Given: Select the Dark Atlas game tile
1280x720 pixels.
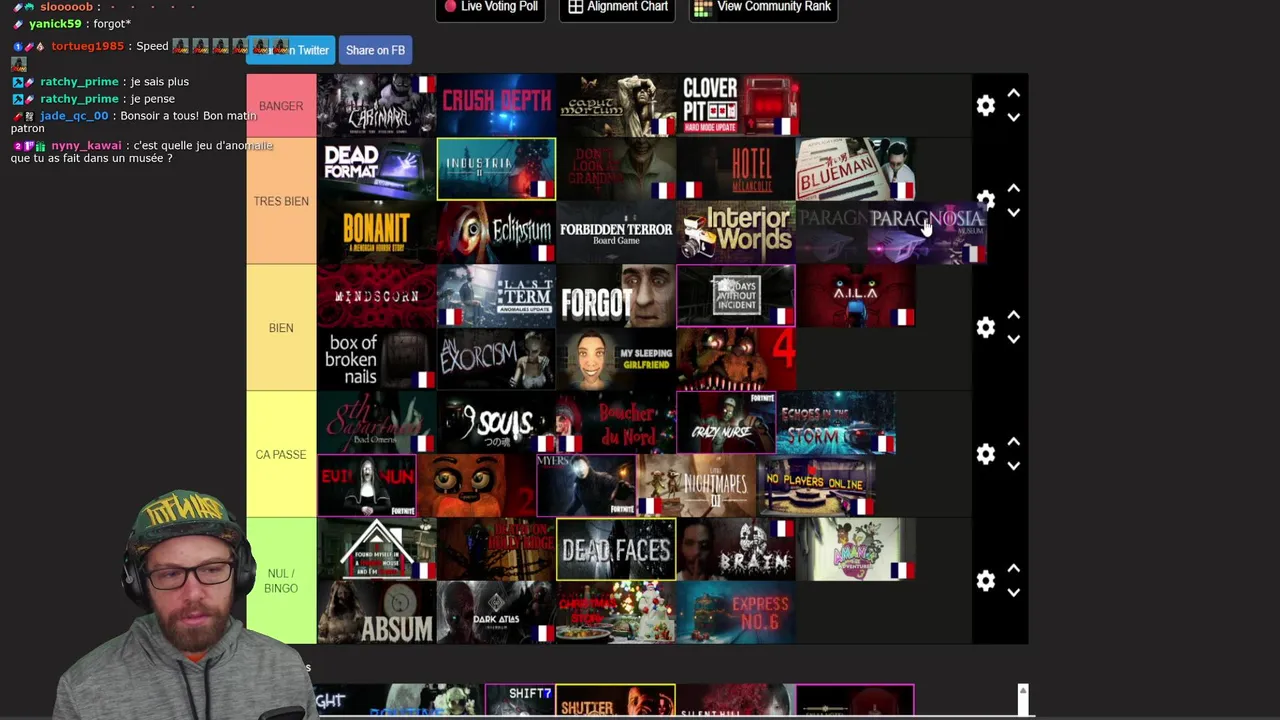Looking at the screenshot, I should (x=496, y=613).
